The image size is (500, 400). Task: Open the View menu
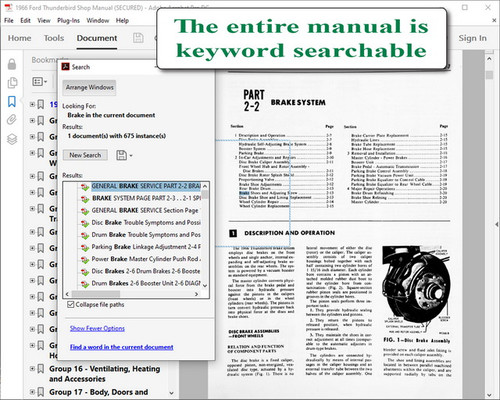(44, 21)
